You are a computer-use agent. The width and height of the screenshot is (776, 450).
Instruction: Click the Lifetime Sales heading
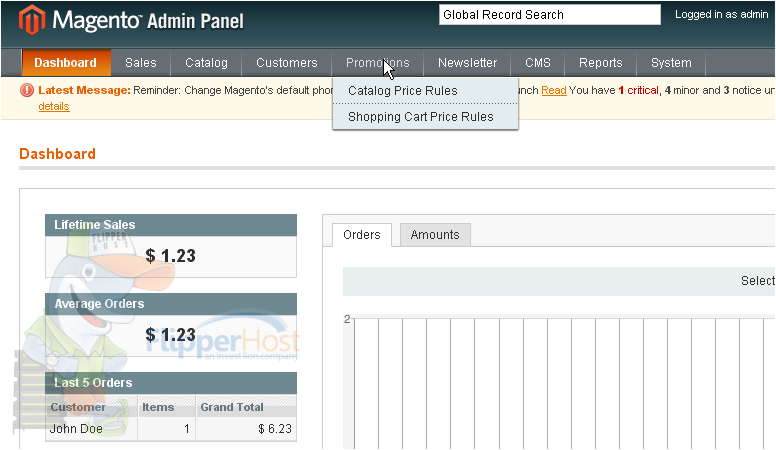pyautogui.click(x=95, y=225)
